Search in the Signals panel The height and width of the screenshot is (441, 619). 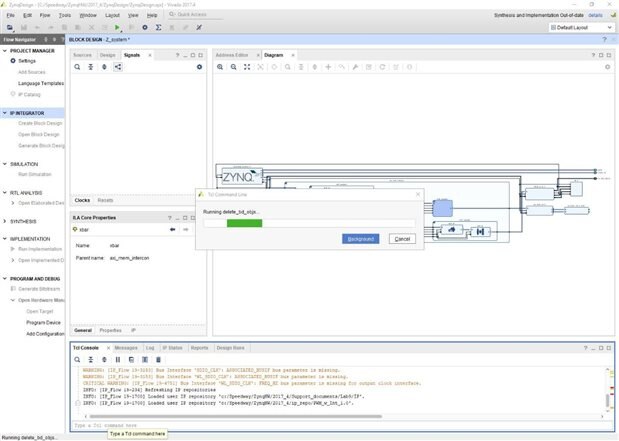point(78,67)
